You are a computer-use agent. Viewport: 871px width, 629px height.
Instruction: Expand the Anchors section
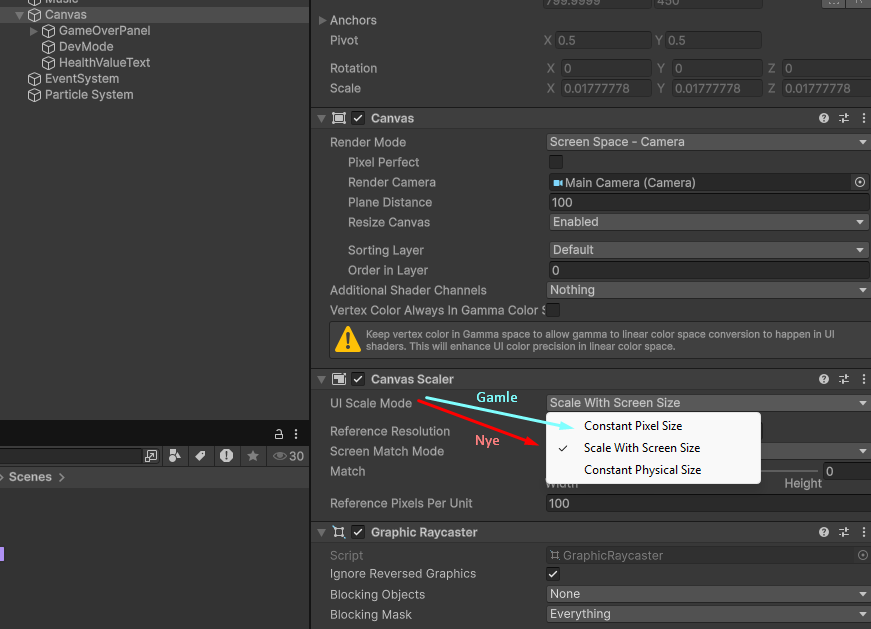(x=322, y=20)
